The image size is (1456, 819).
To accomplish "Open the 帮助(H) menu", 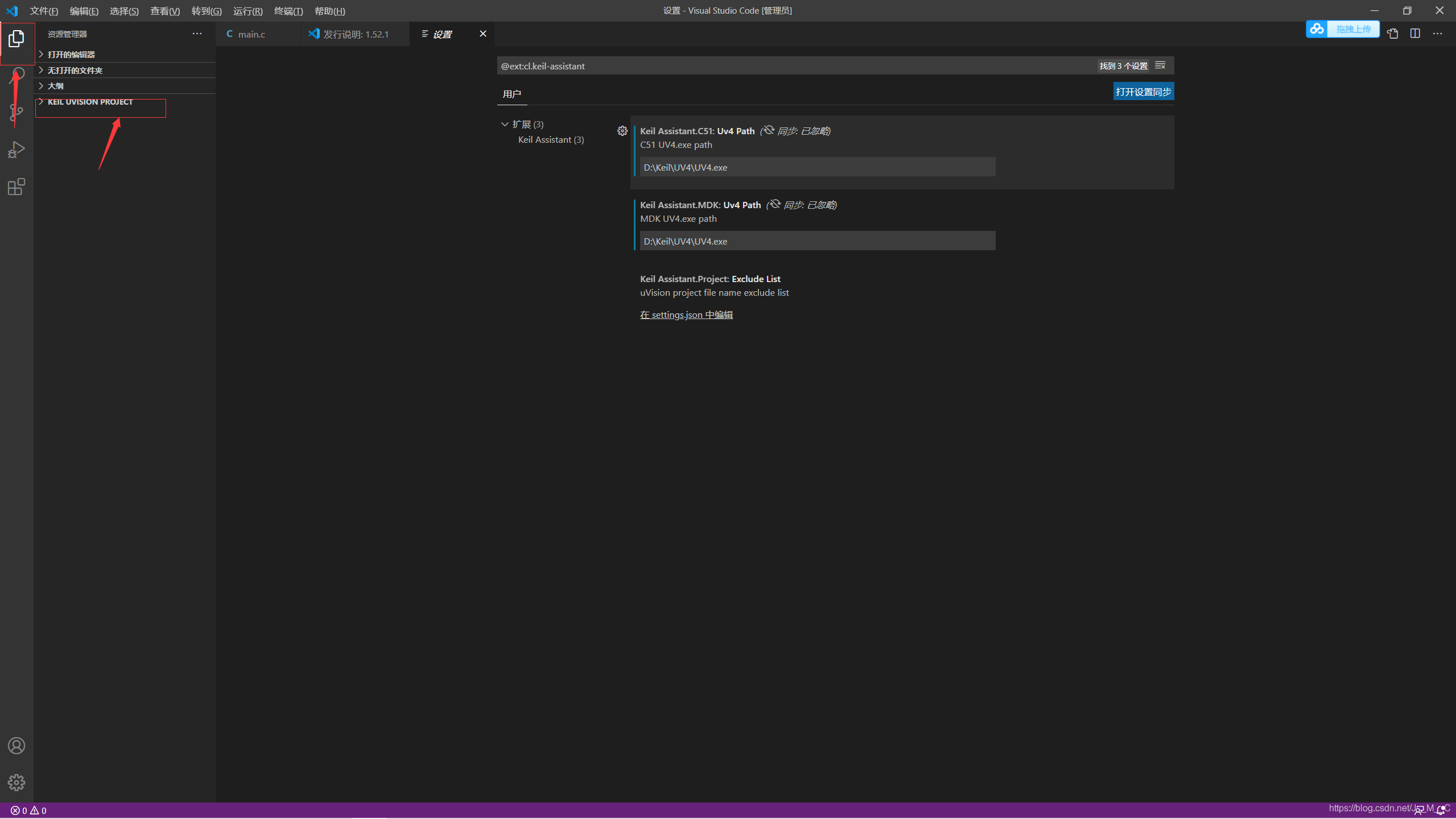I will click(x=330, y=11).
